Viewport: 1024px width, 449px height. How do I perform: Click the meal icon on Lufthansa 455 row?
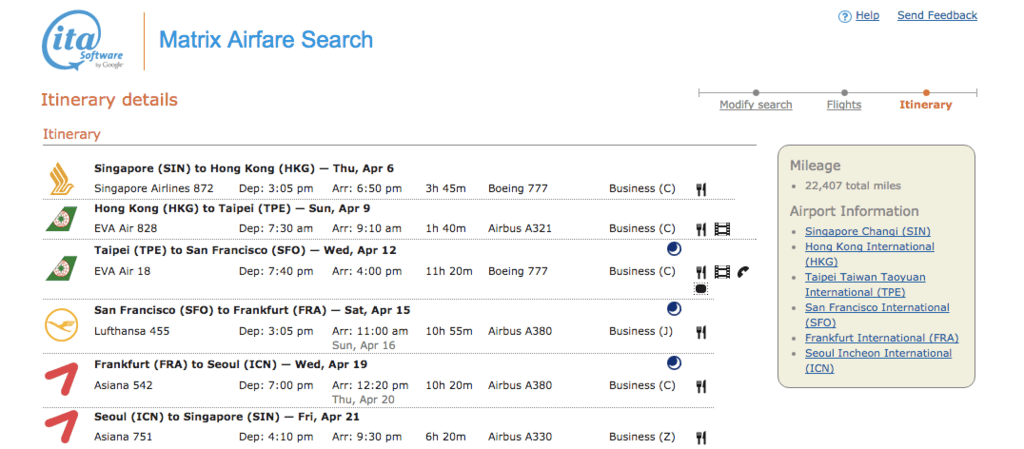702,331
